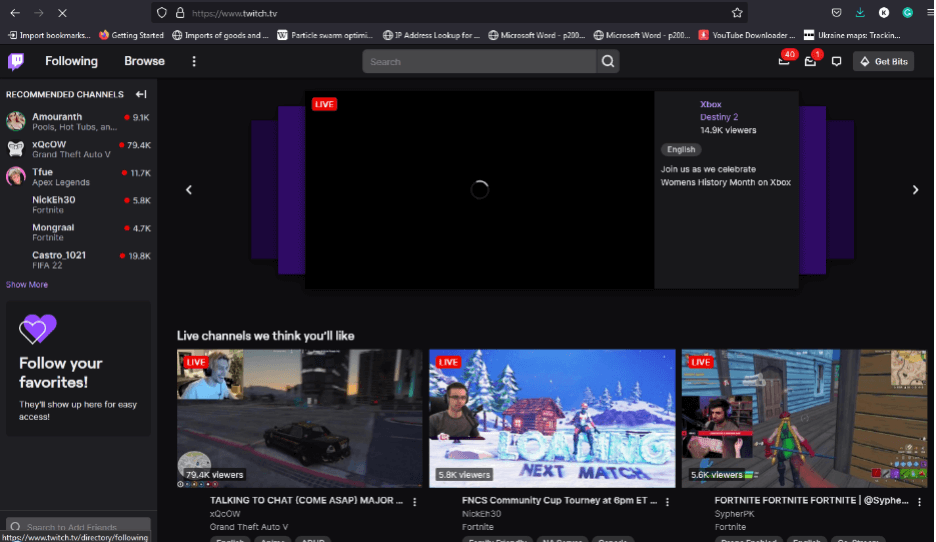Image resolution: width=936 pixels, height=542 pixels.
Task: Open NickEh30 Loading Next Match thumbnail
Action: coord(552,418)
